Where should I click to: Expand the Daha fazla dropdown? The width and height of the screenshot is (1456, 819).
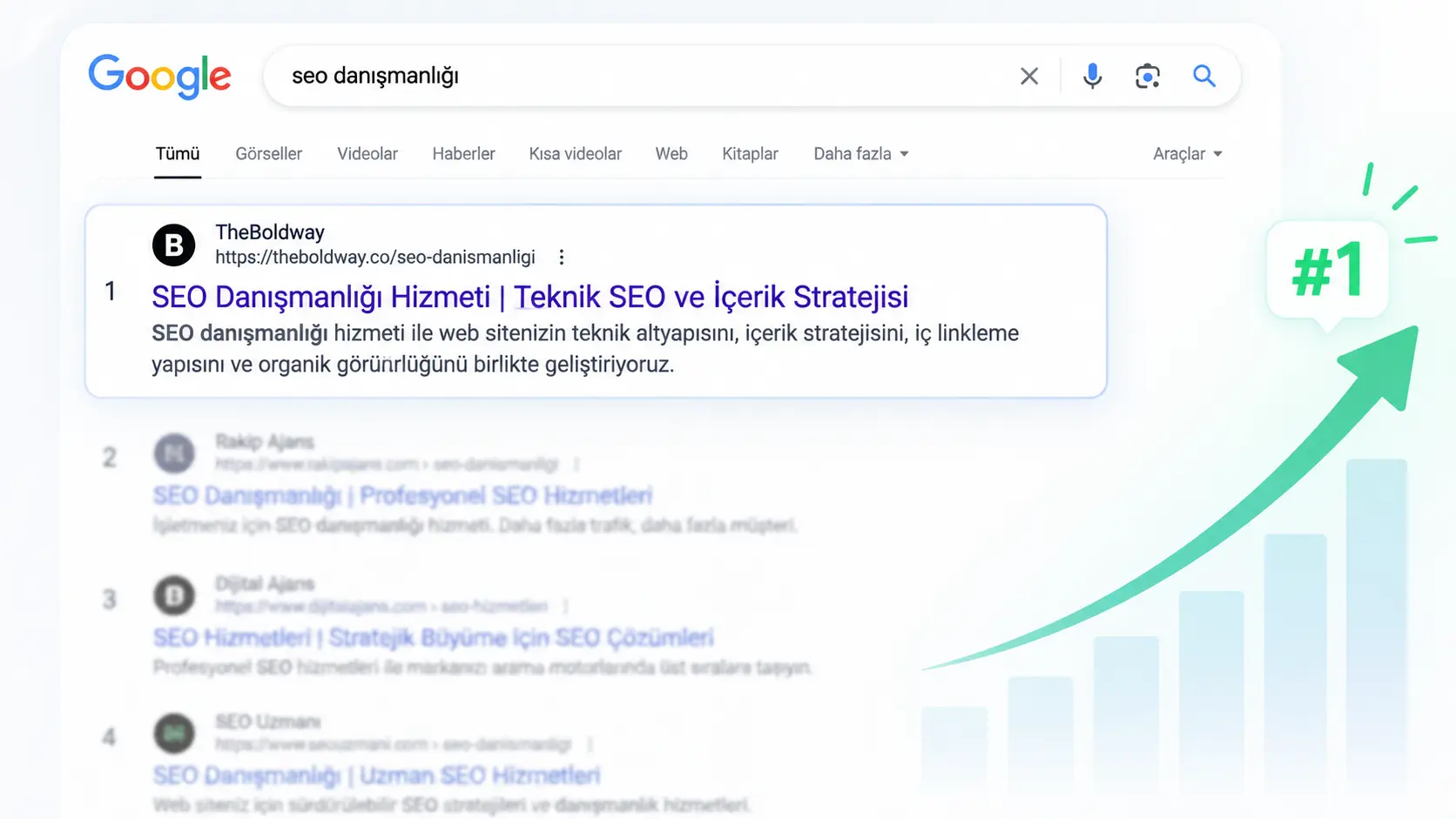[x=861, y=154]
